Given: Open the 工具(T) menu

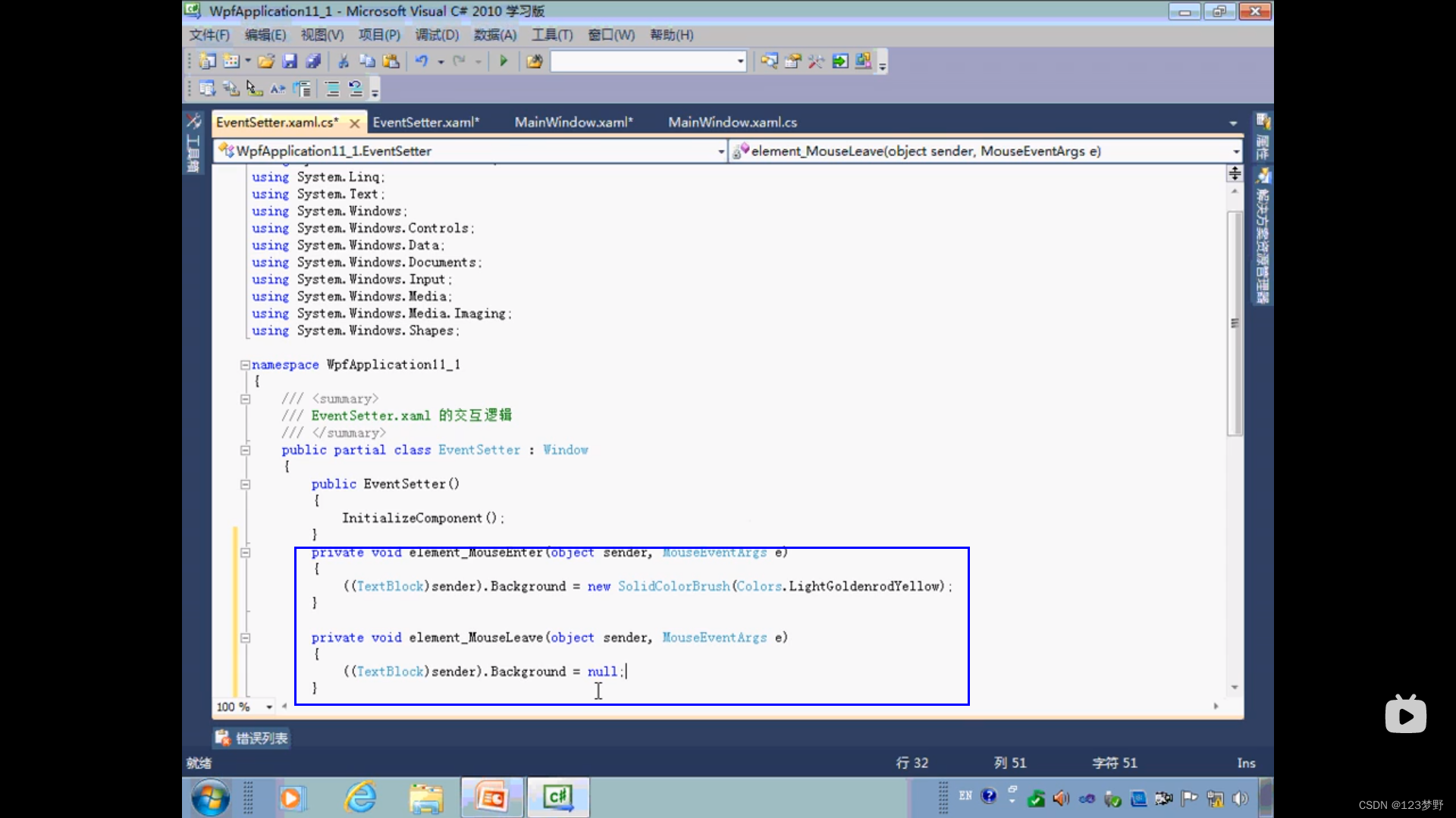Looking at the screenshot, I should [x=551, y=35].
